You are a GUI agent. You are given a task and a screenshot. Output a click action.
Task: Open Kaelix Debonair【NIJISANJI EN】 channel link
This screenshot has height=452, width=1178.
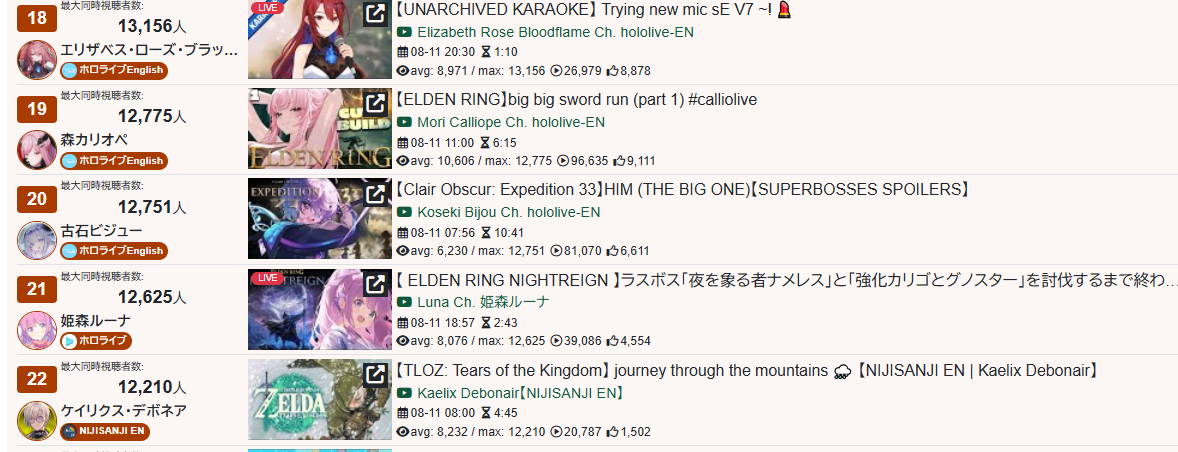click(x=521, y=393)
